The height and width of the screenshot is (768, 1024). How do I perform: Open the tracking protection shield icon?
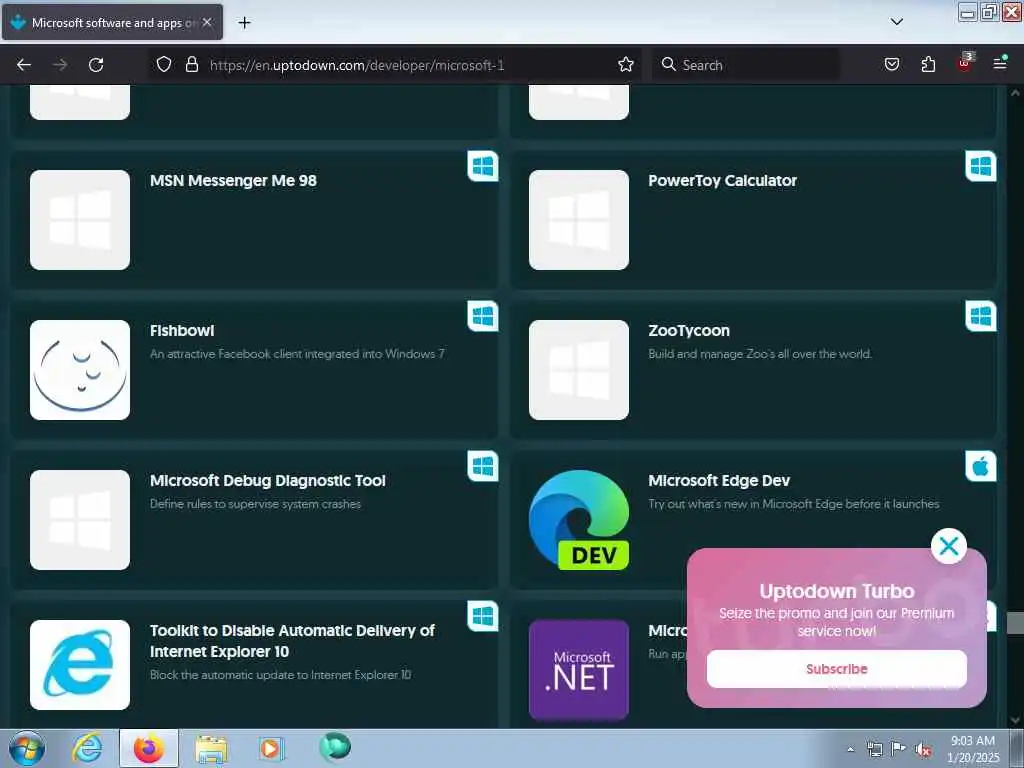(x=164, y=64)
